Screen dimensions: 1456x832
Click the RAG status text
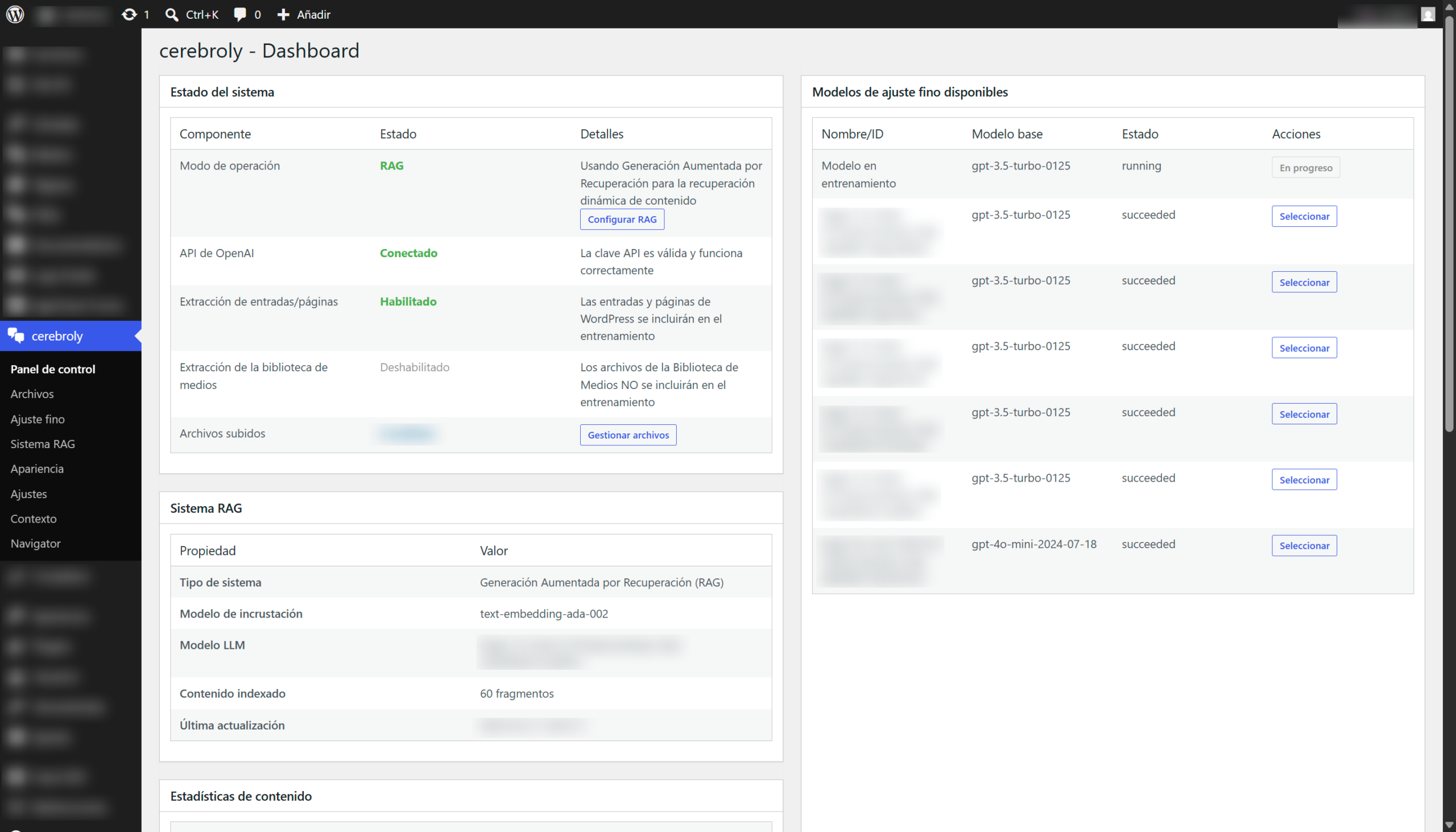[392, 165]
